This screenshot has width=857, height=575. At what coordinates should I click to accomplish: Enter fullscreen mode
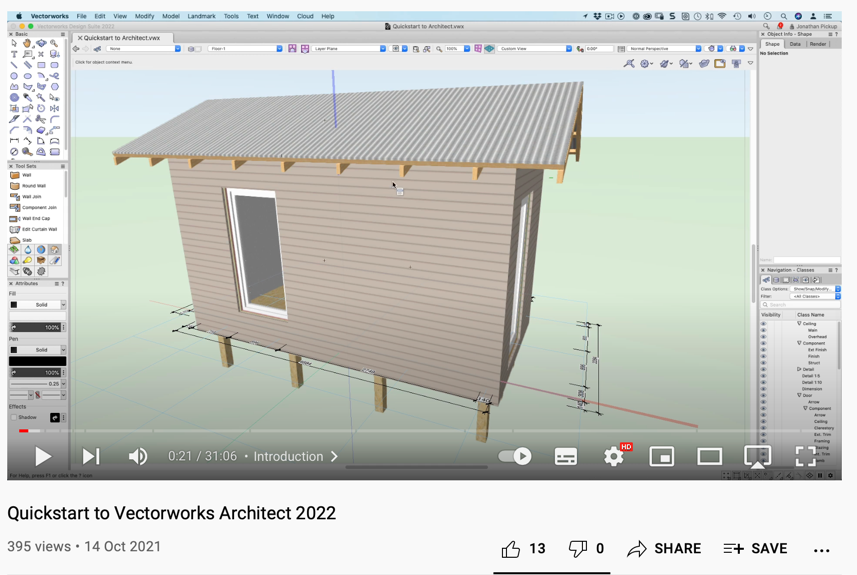[806, 456]
